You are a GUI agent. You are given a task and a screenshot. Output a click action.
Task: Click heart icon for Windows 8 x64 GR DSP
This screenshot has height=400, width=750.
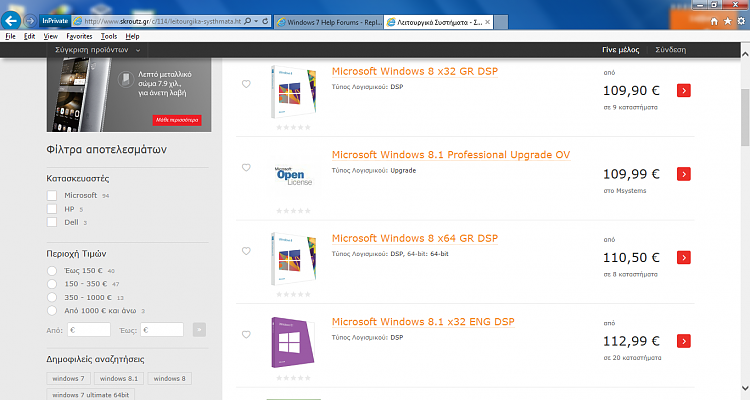tap(246, 251)
